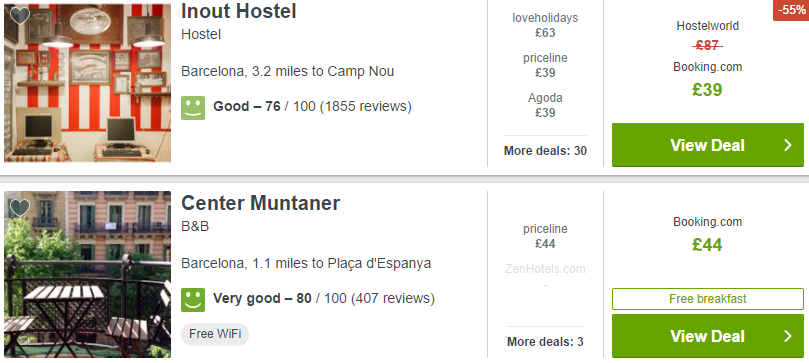
Task: Expand More deals: 3 for Center Muntaner
Action: pos(545,342)
